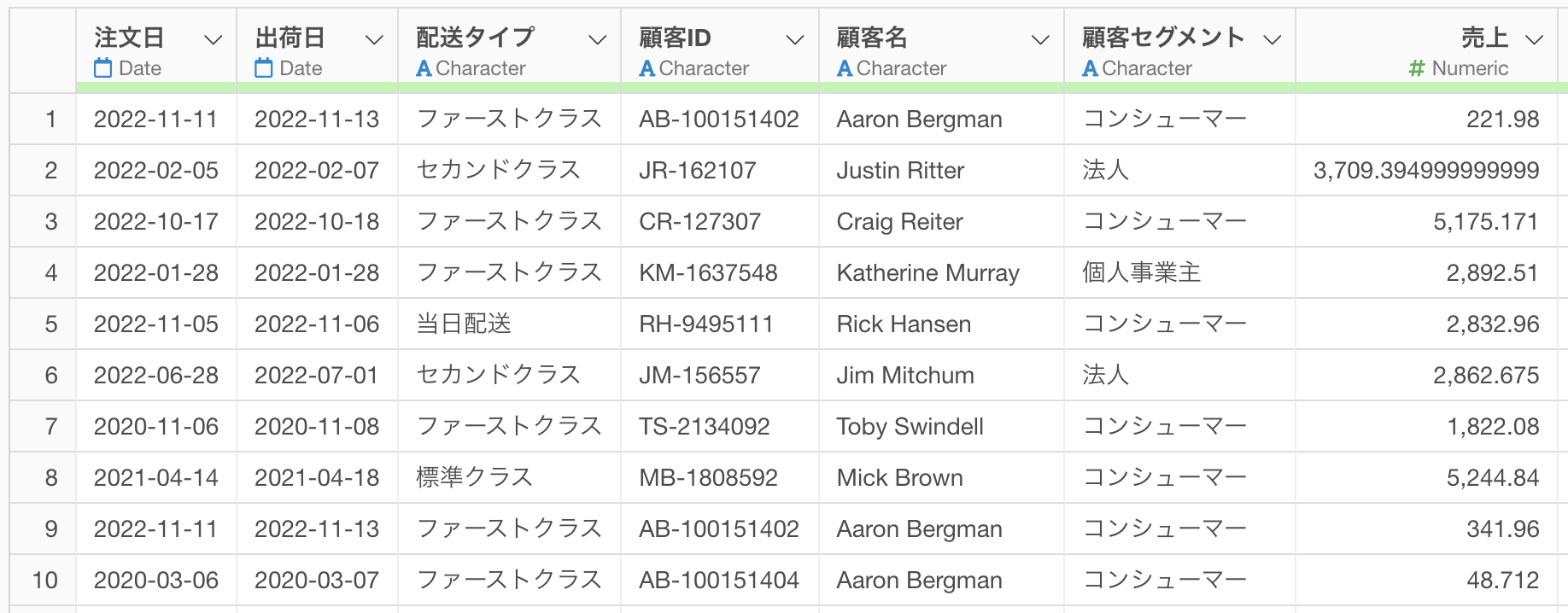This screenshot has height=613, width=1568.
Task: Click the Character type icon under 顧客名
Action: 845,68
